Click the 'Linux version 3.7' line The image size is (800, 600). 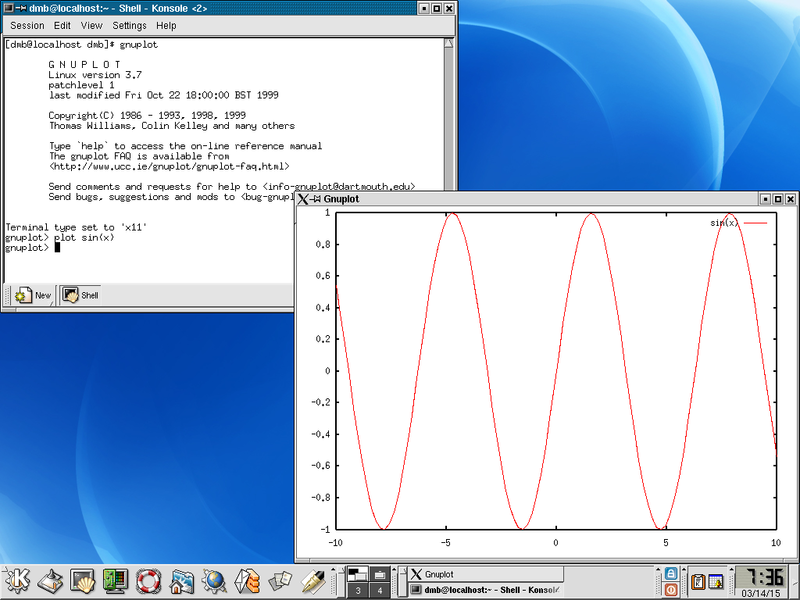coord(95,75)
